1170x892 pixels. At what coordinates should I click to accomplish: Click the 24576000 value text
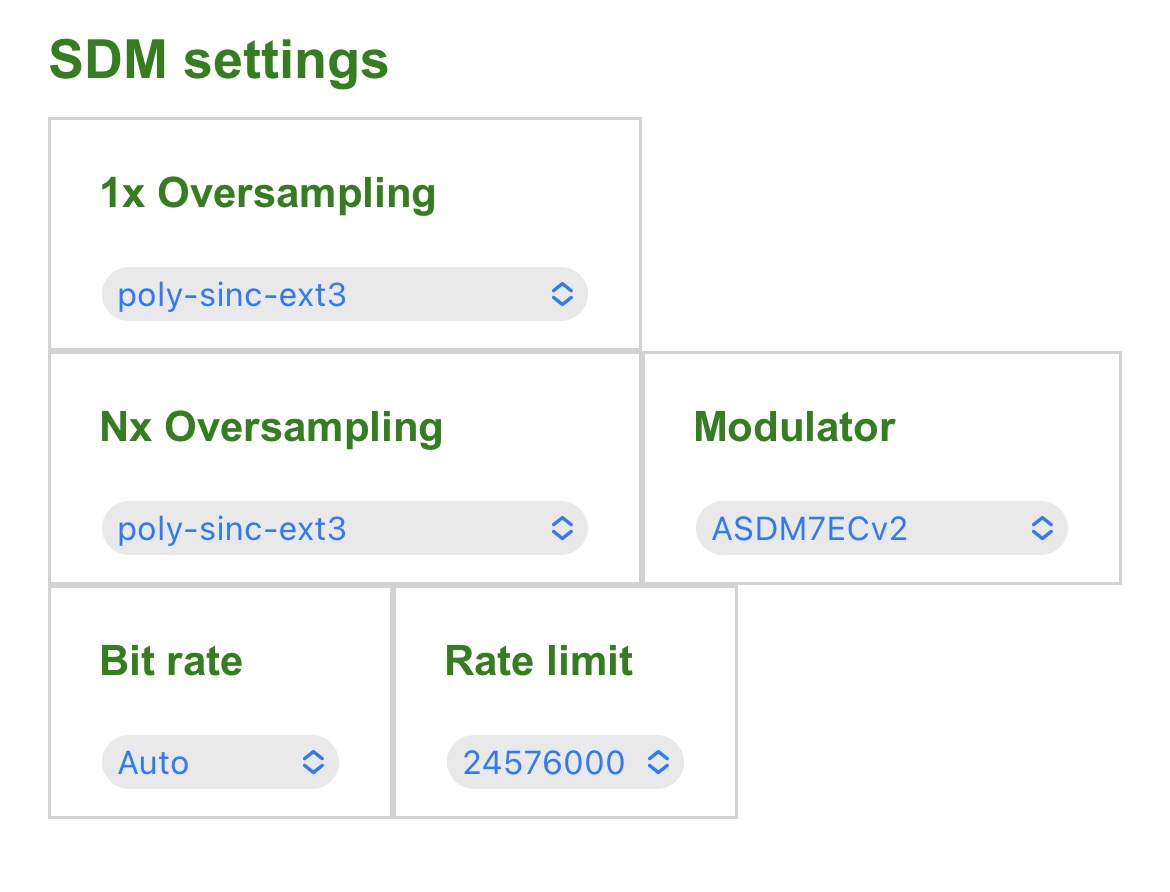(x=543, y=763)
